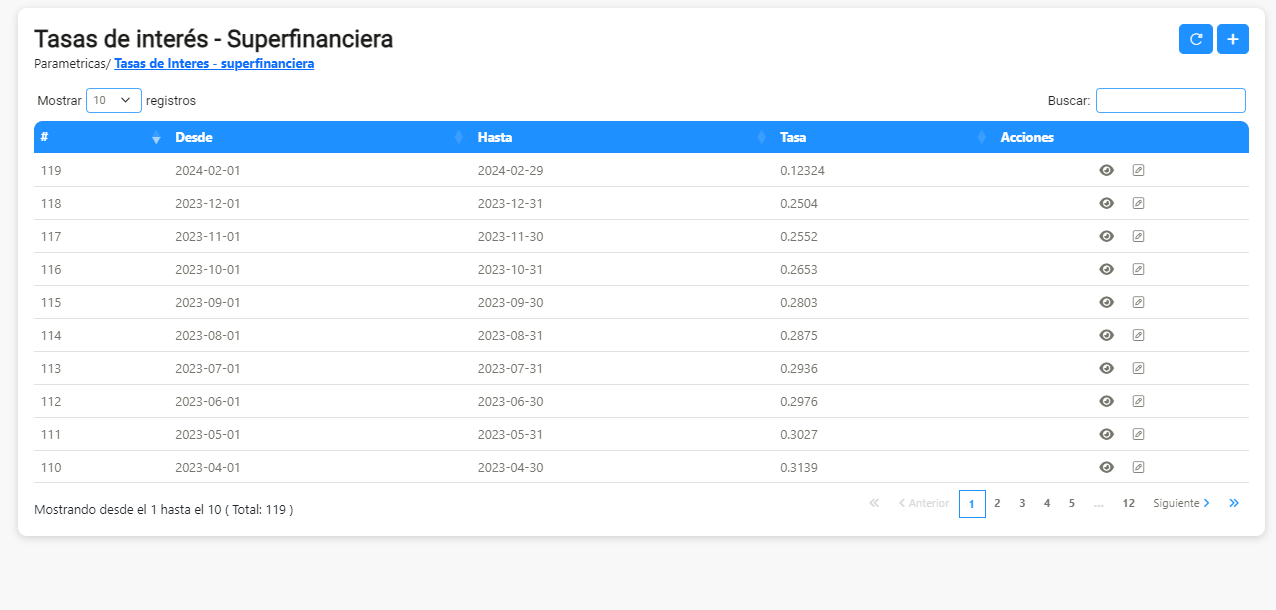The width and height of the screenshot is (1276, 610).
Task: Click the Tasa value 0.2936
Action: (799, 368)
